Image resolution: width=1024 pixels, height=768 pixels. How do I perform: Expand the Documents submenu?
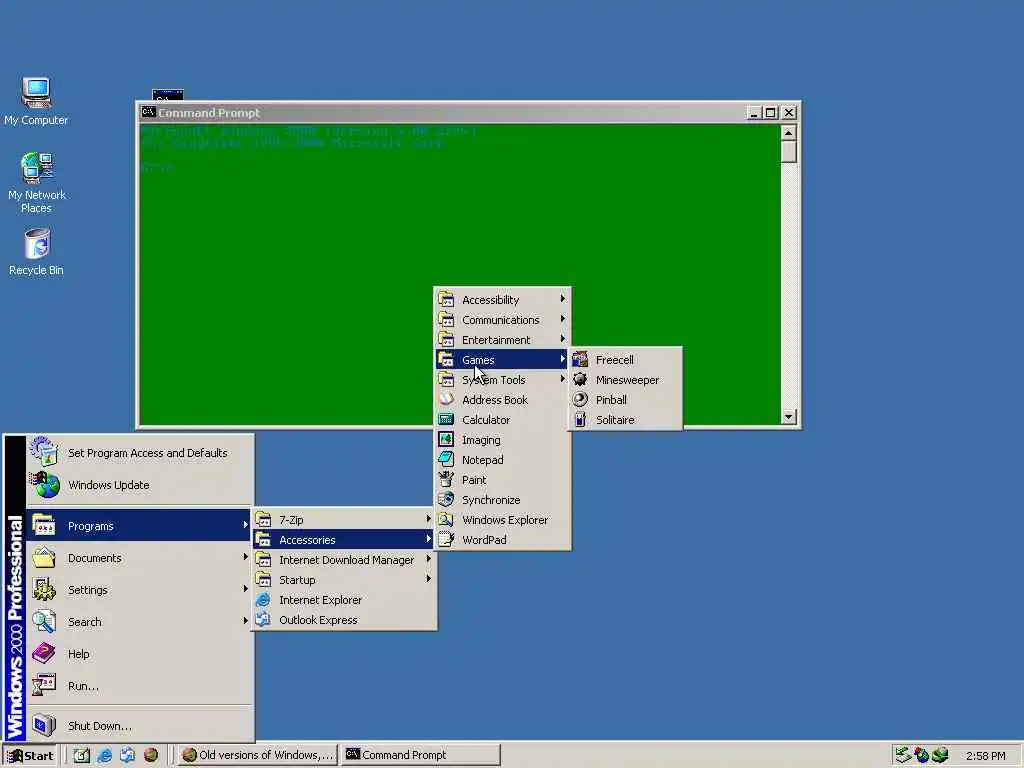[138, 558]
